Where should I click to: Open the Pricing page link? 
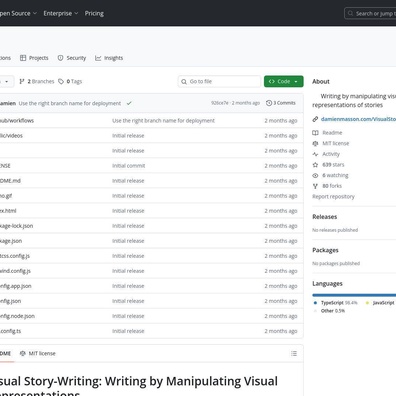[x=94, y=13]
